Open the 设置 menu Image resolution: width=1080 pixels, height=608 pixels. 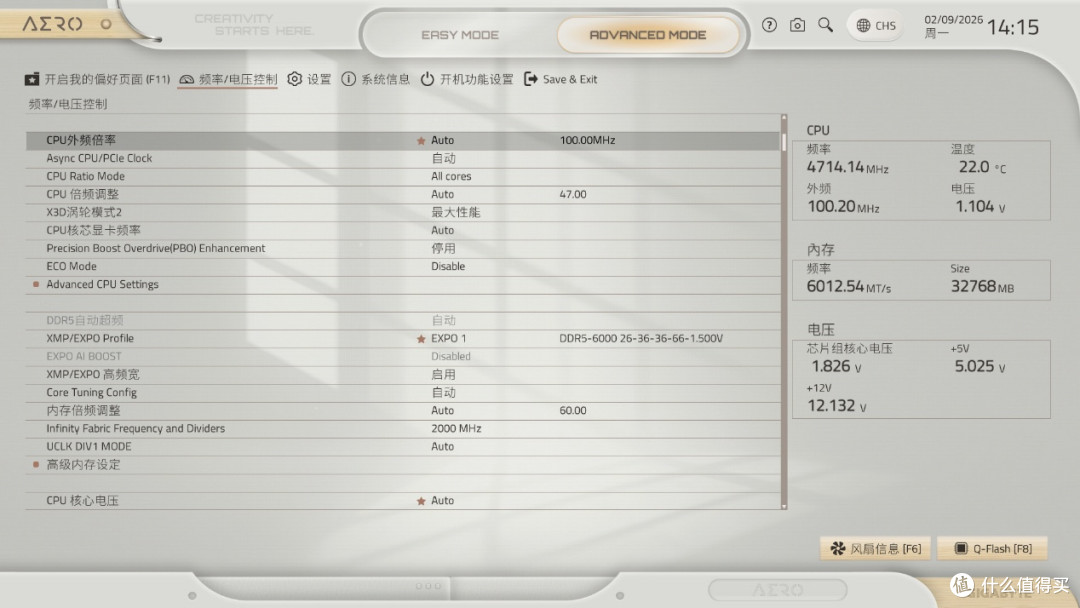[x=309, y=79]
